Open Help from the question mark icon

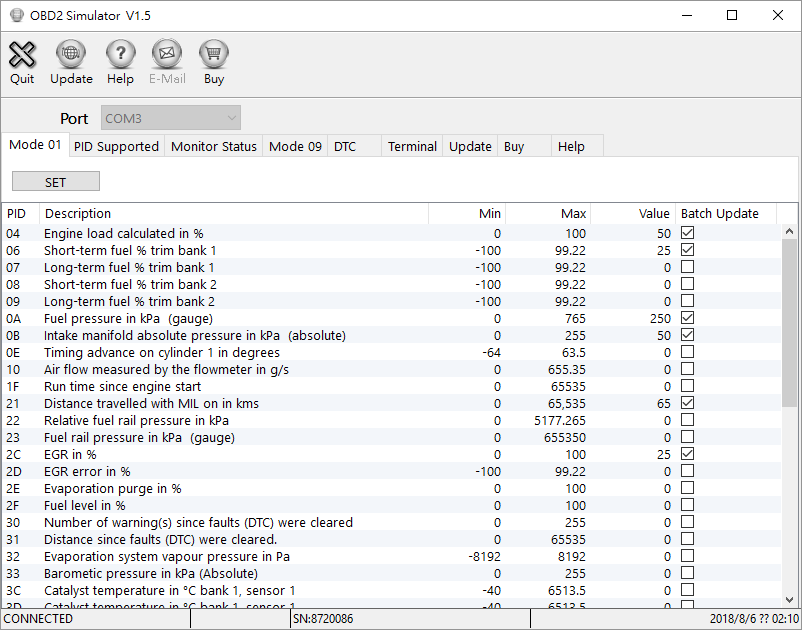[x=120, y=54]
